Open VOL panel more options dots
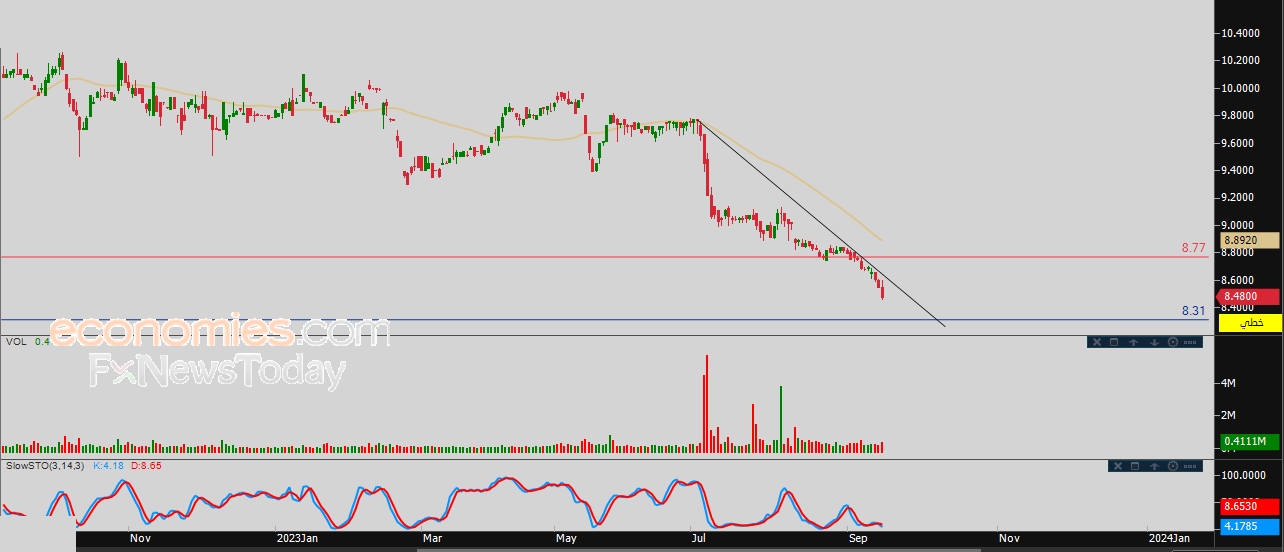1284x552 pixels. coord(1190,342)
